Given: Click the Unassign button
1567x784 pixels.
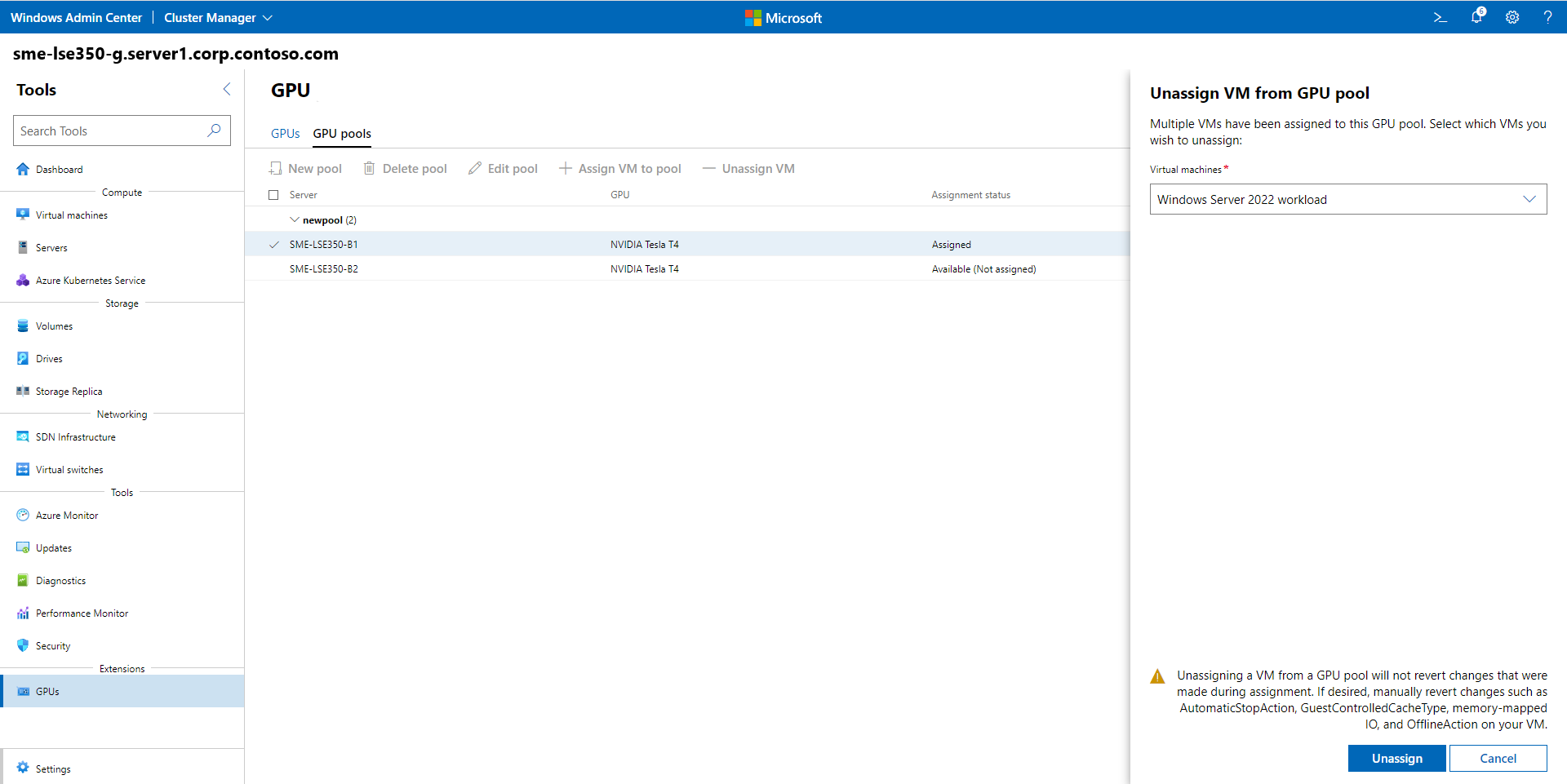Looking at the screenshot, I should [1396, 759].
